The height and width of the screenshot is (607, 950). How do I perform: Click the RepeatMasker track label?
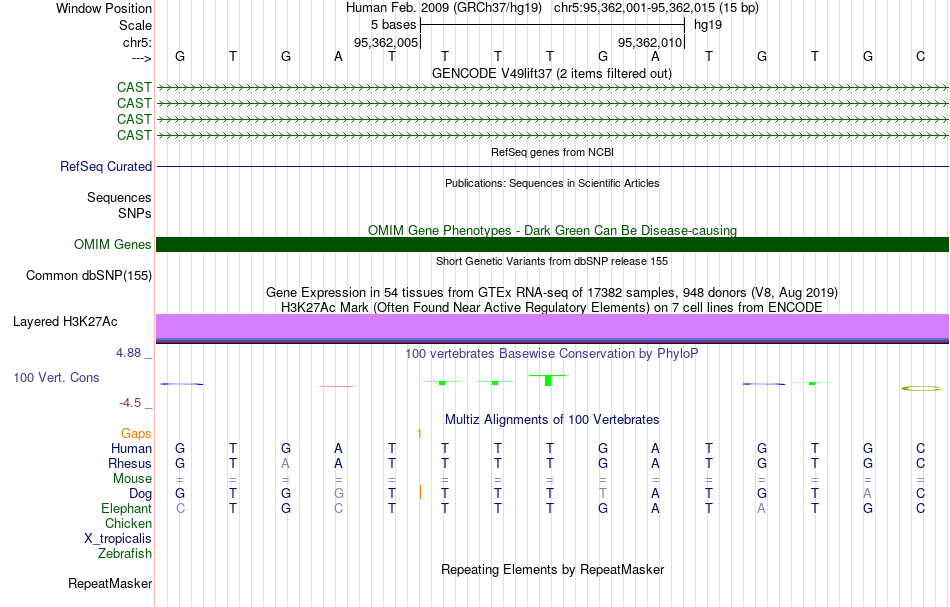[x=110, y=583]
